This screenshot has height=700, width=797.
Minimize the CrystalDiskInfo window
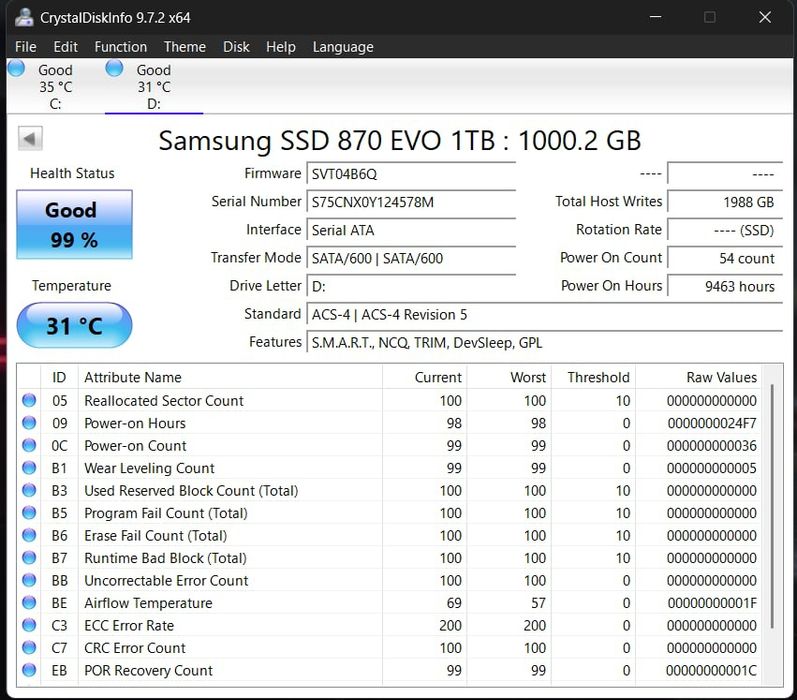[x=656, y=17]
